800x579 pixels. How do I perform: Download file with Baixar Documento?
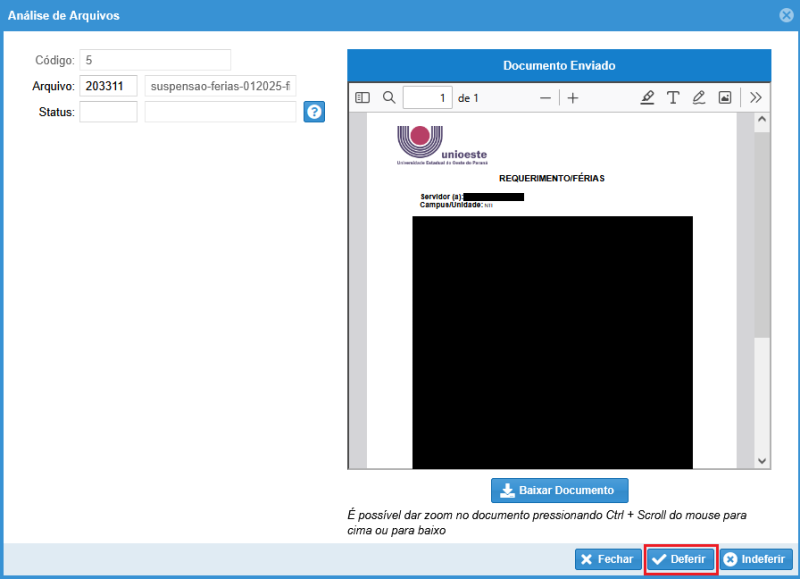click(559, 490)
